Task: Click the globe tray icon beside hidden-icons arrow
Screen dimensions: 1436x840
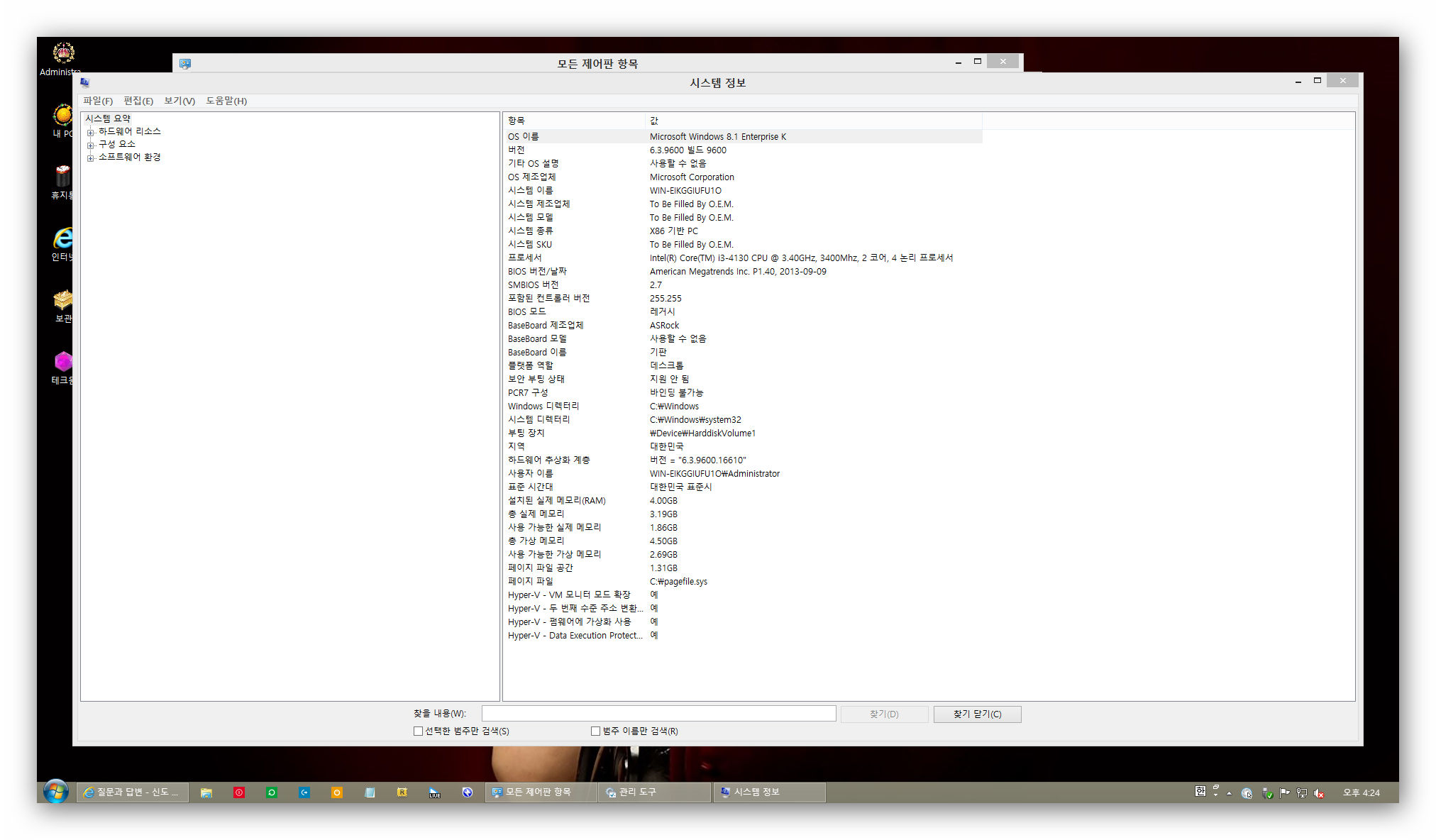Action: pyautogui.click(x=1247, y=793)
